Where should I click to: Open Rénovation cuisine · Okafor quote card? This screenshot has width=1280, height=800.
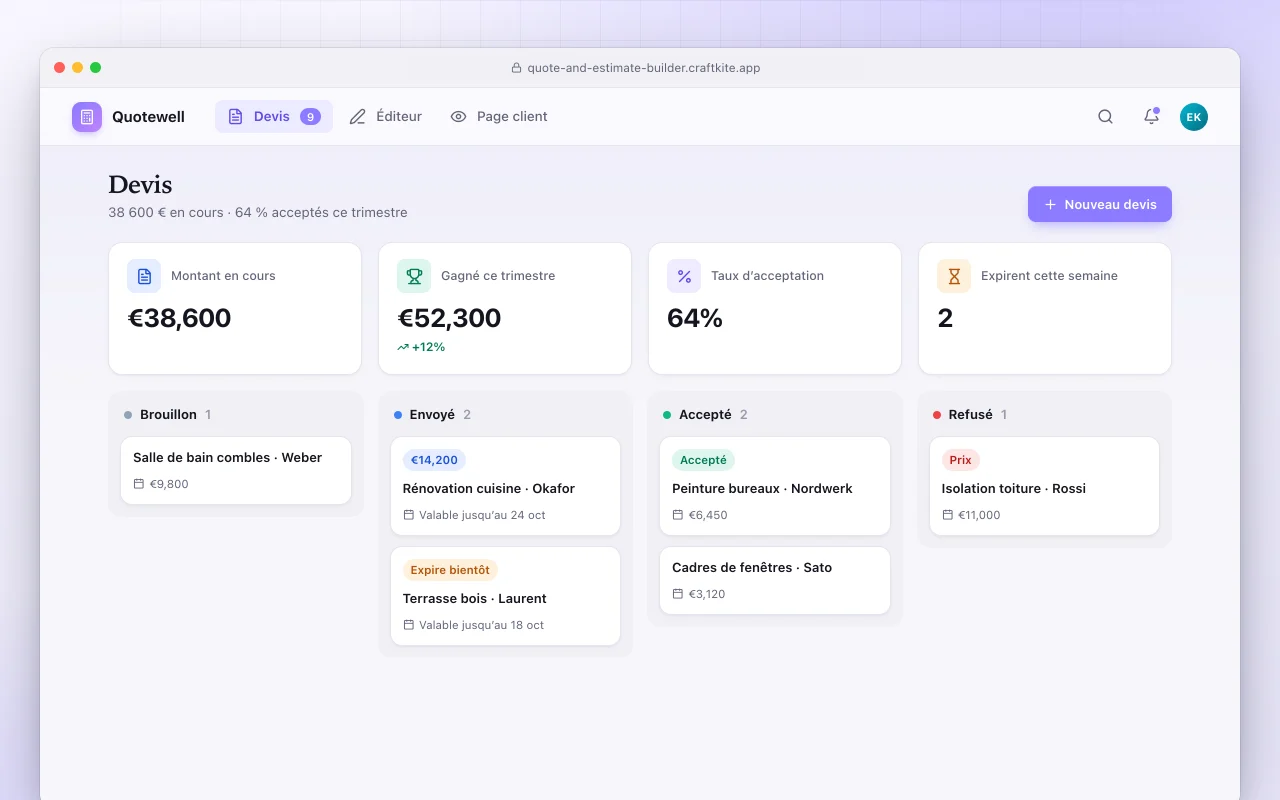tap(505, 486)
